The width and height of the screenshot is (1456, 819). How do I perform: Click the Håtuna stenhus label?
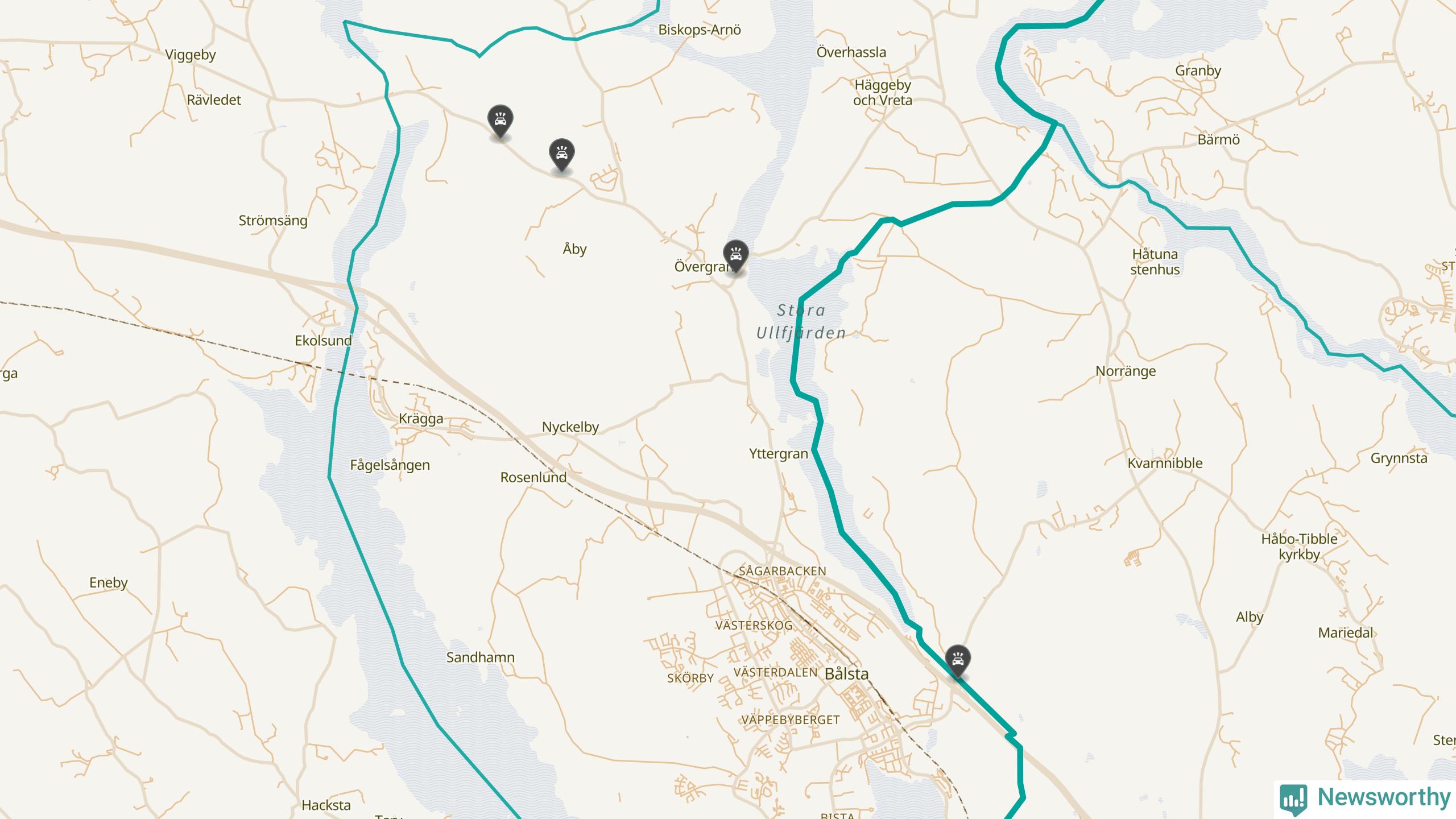(x=1155, y=262)
